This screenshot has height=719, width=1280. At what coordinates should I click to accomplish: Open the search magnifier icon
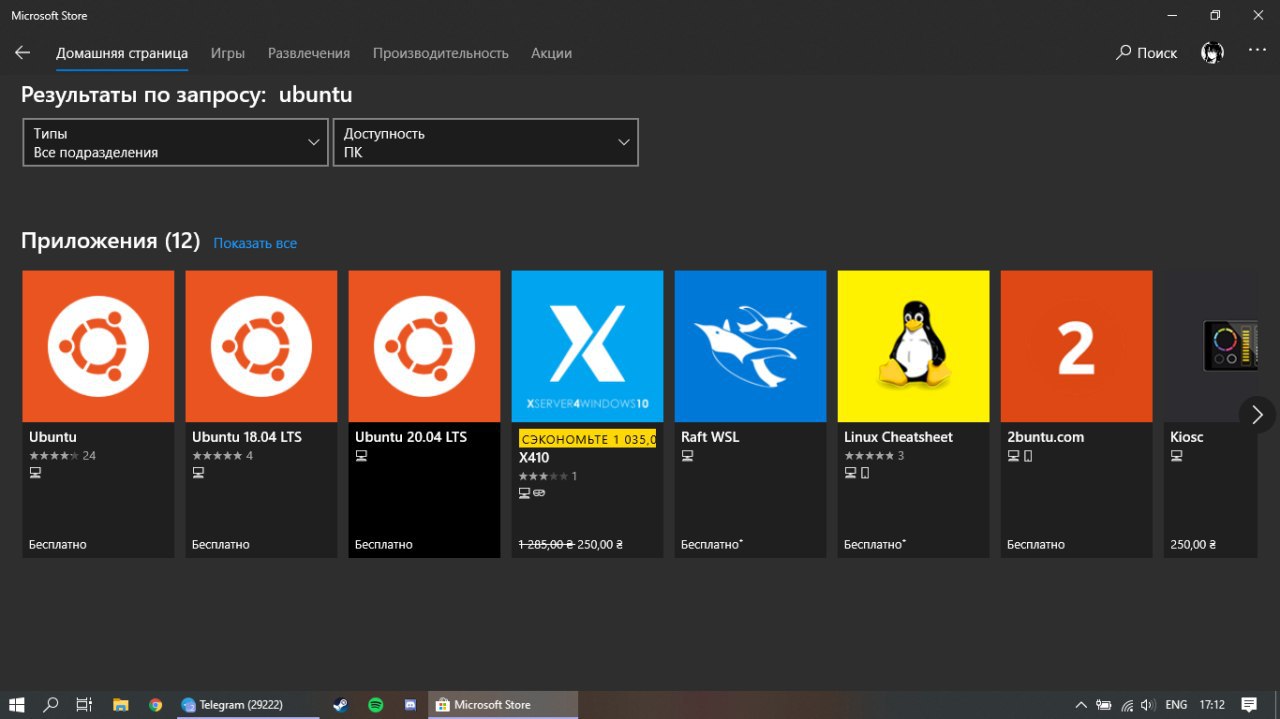click(1124, 53)
